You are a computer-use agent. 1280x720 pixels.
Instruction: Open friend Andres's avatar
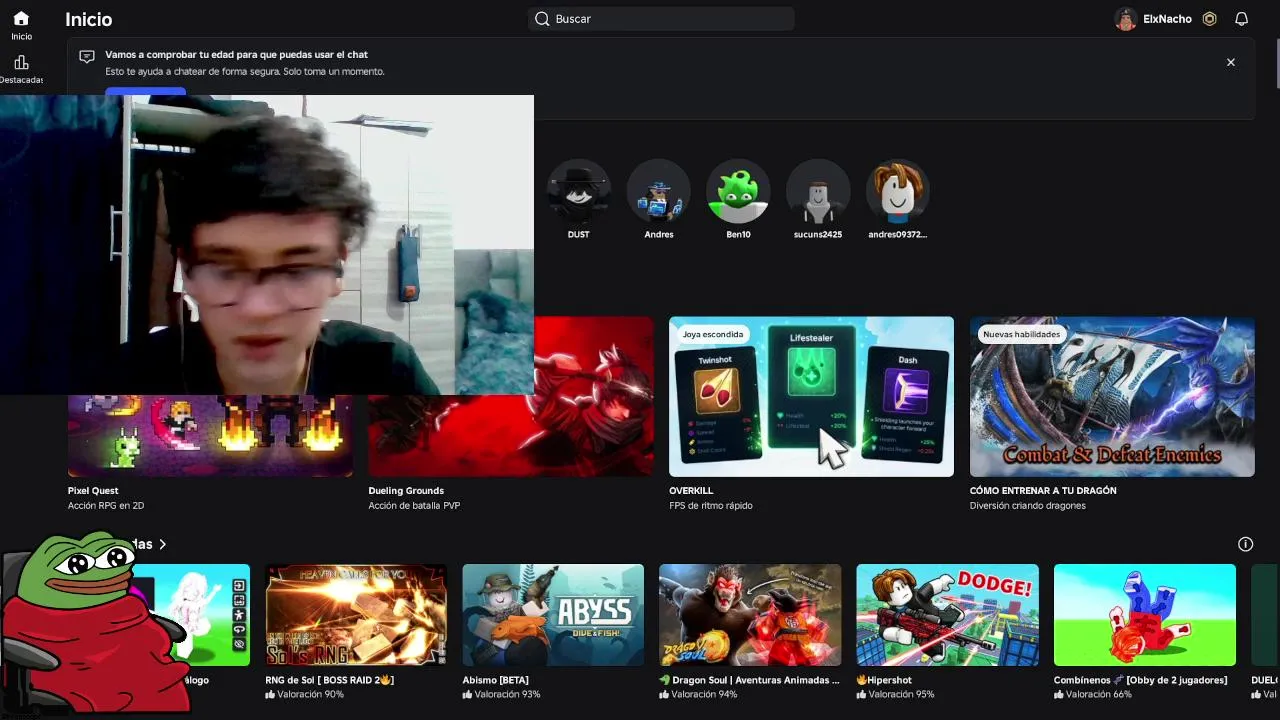click(x=658, y=191)
